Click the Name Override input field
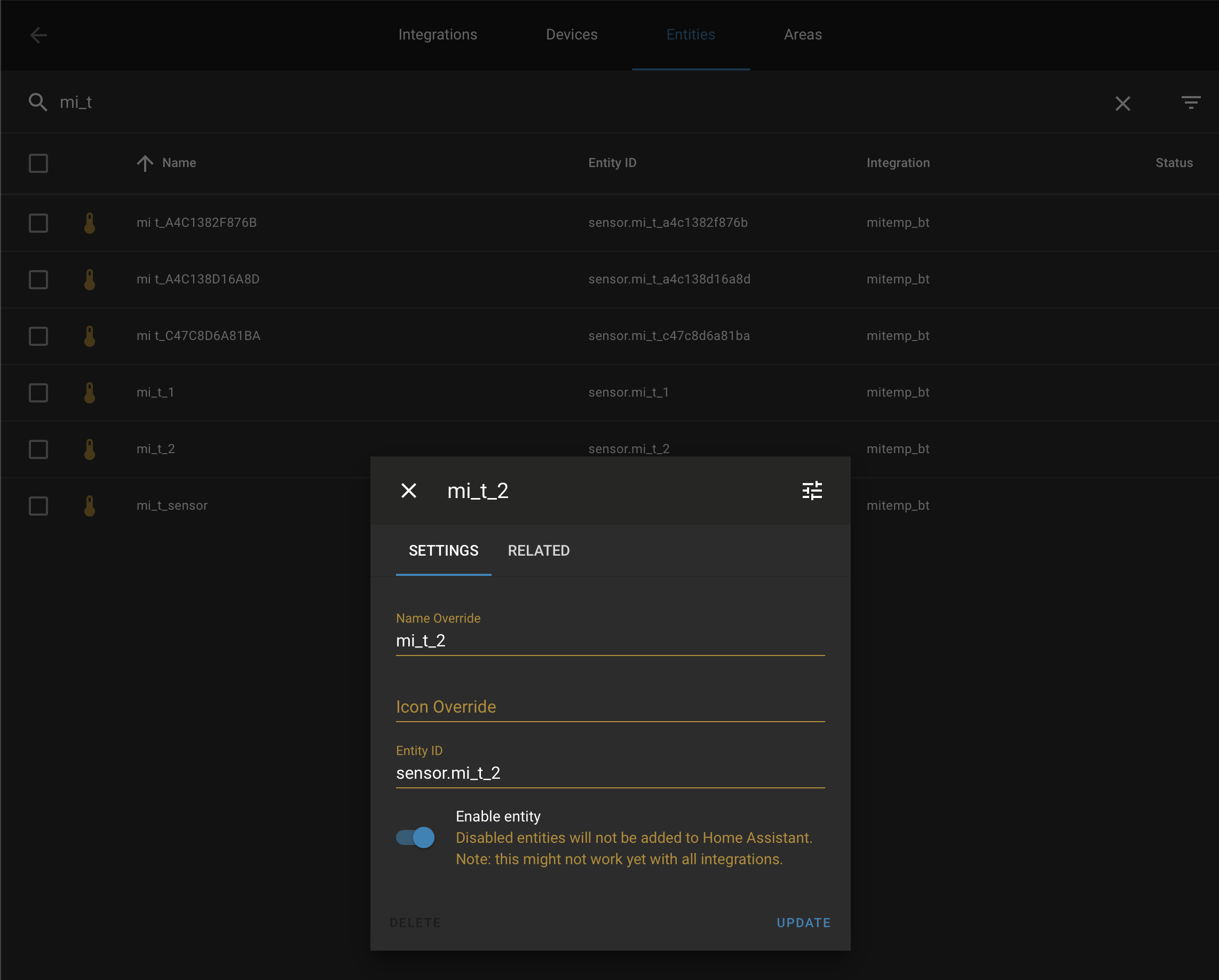Screen dimensions: 1219x980 [x=609, y=640]
